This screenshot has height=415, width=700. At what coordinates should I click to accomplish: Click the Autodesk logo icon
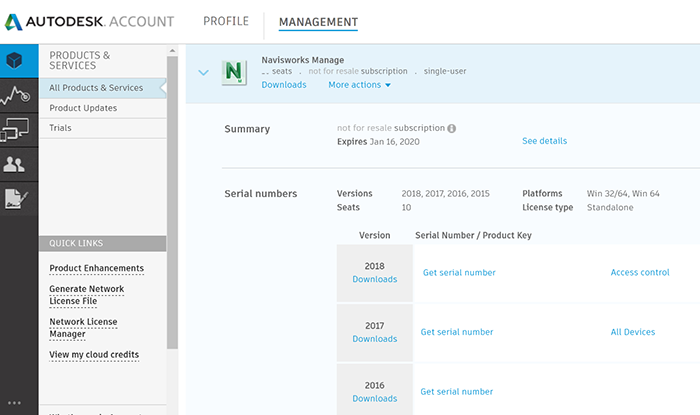13,22
